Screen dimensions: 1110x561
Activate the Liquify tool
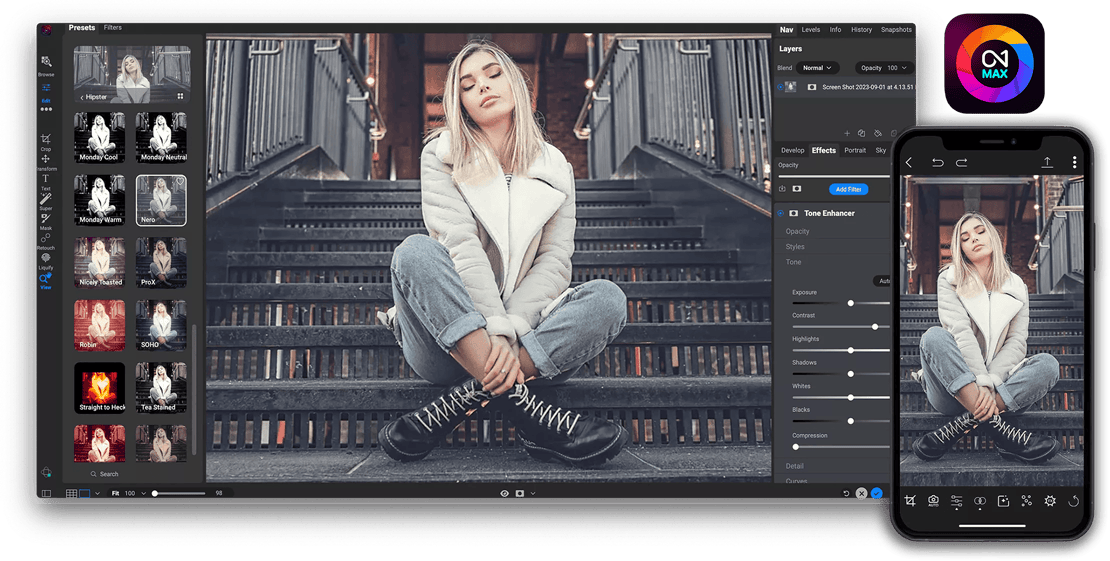pos(46,258)
